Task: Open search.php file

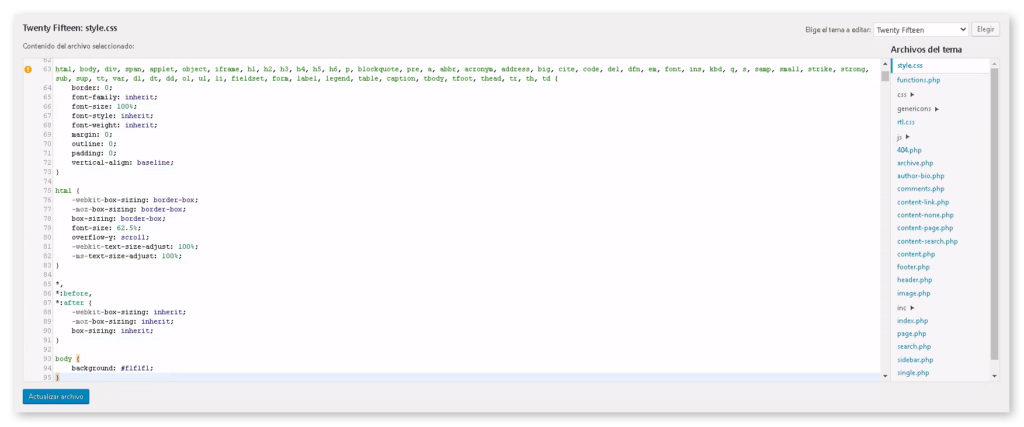Action: tap(914, 347)
